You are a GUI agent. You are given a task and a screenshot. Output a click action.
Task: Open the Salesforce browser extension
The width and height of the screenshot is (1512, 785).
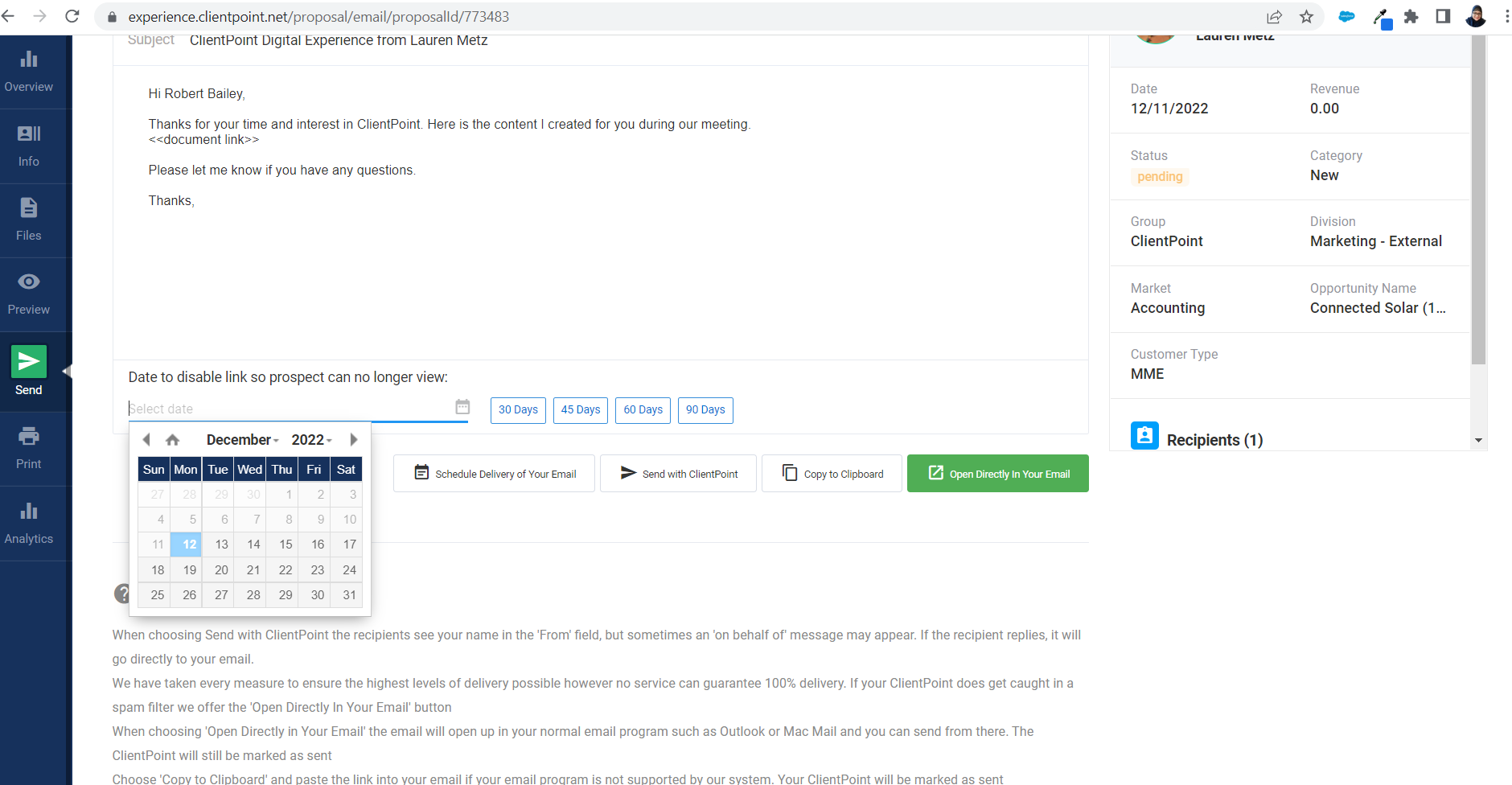1346,16
